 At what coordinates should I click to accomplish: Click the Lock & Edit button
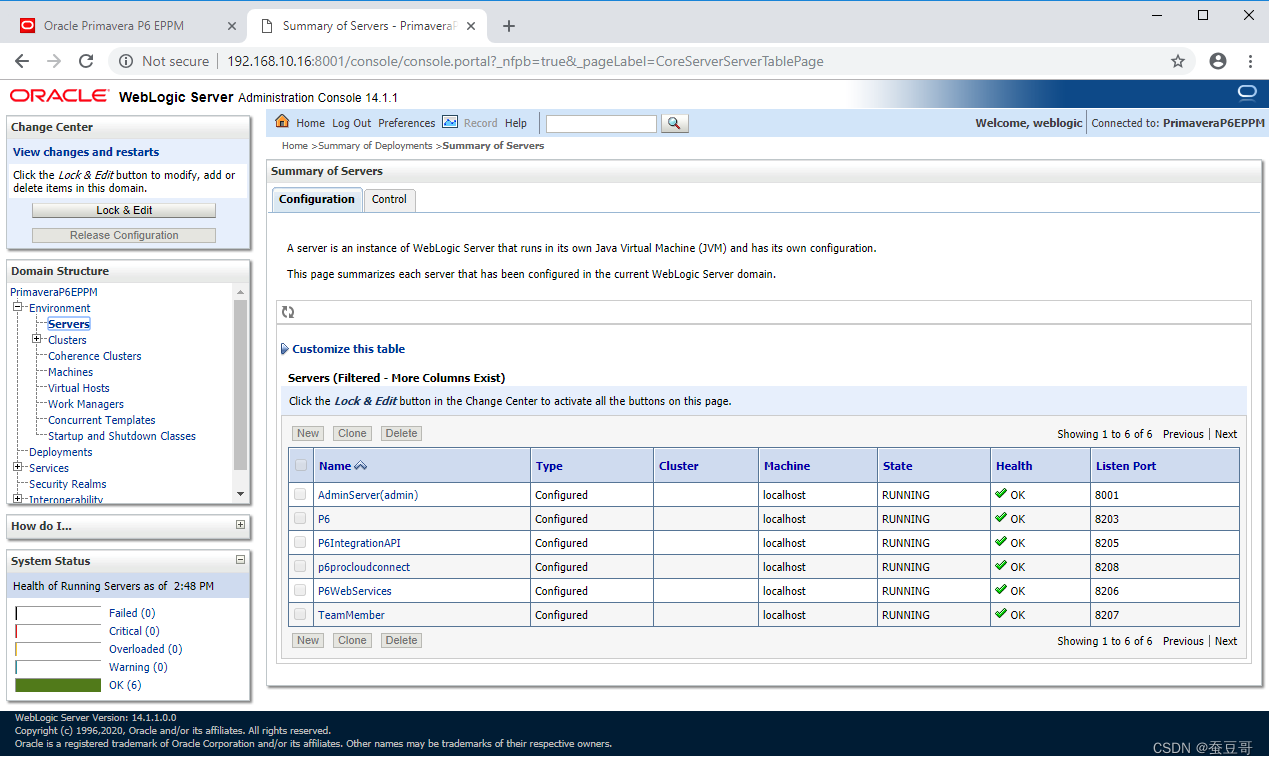(x=124, y=210)
